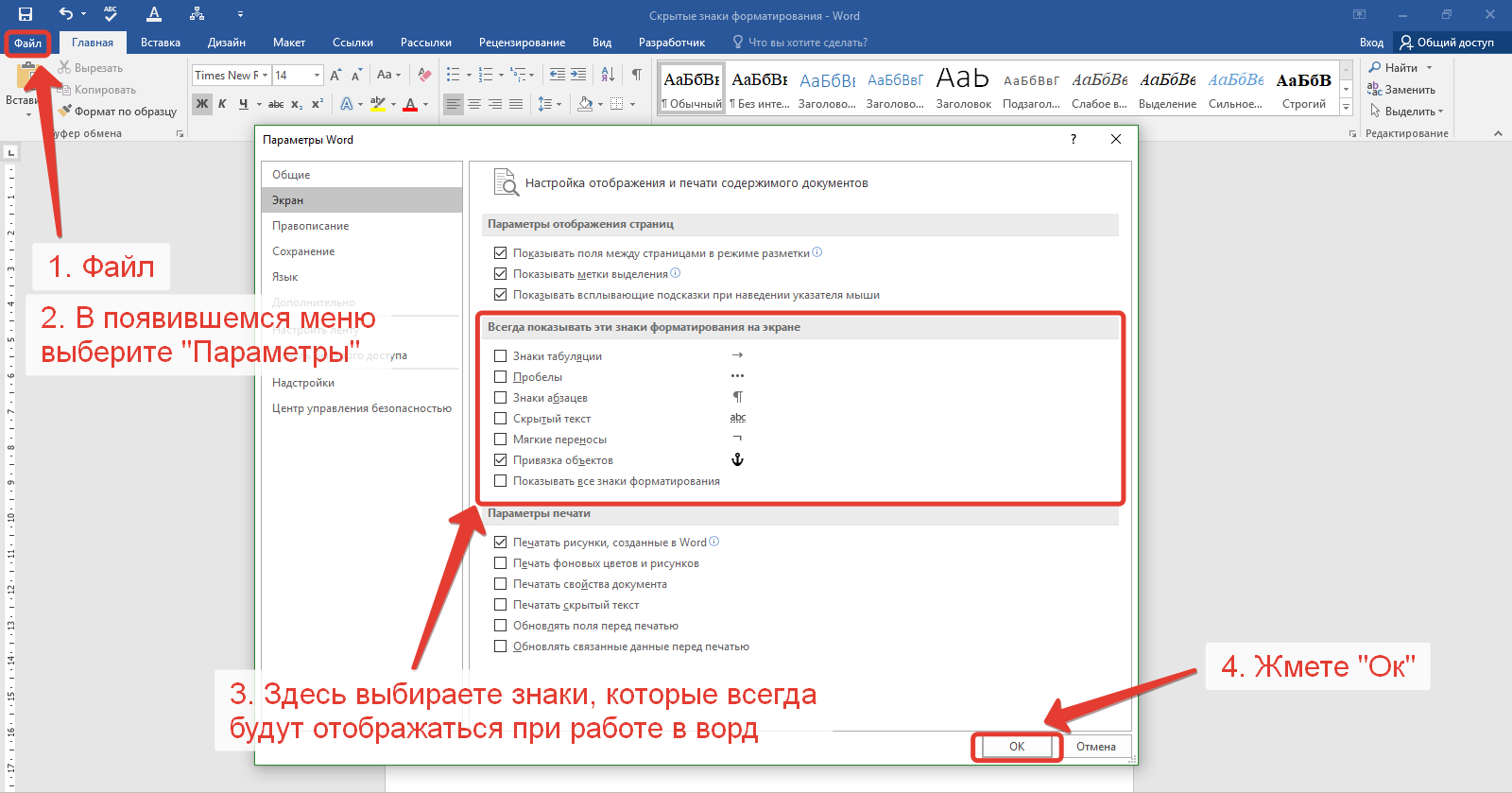The height and width of the screenshot is (793, 1512).
Task: Click Format Painter (Формат по образцу)
Action: (x=117, y=112)
